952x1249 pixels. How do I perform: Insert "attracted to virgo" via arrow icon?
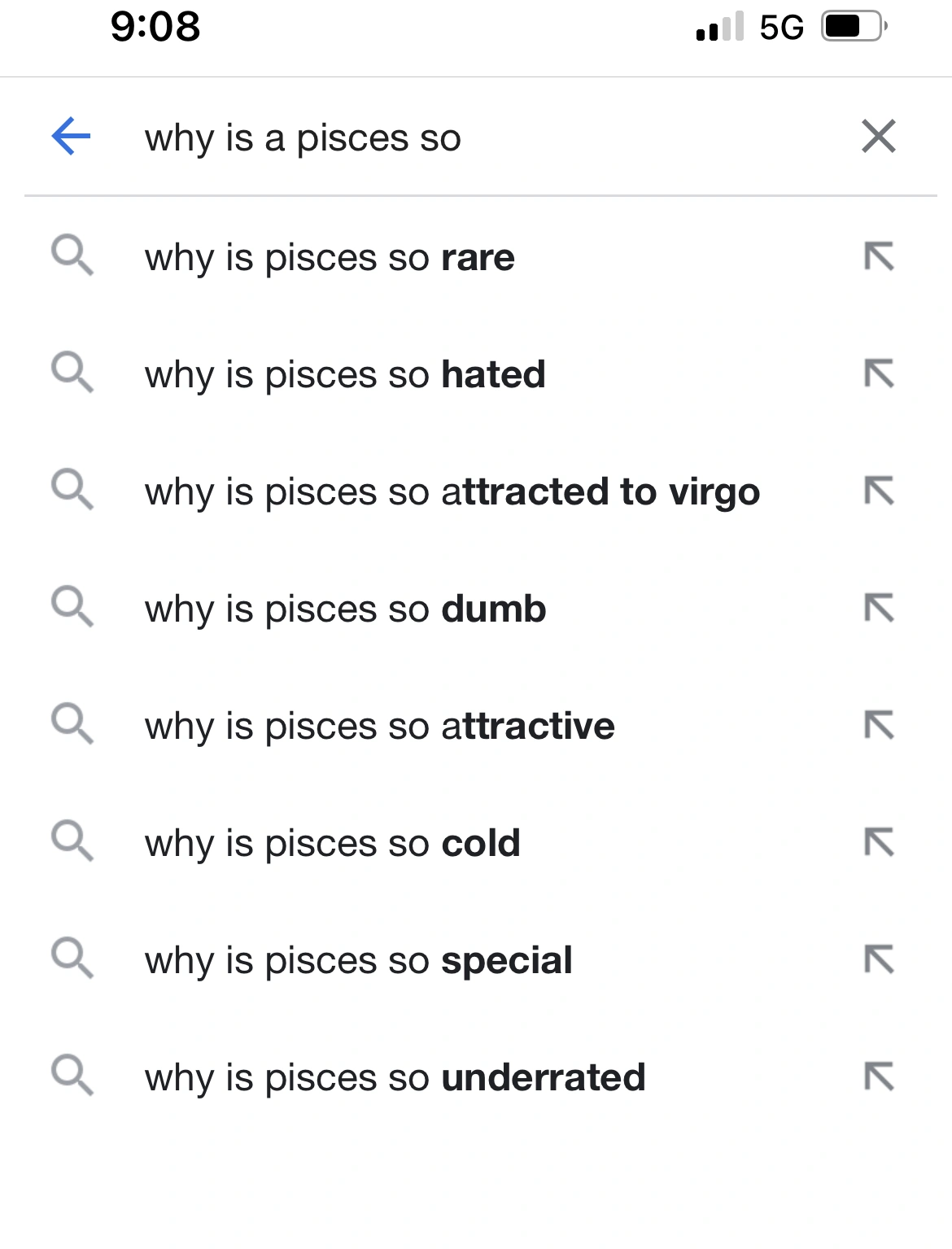(879, 491)
